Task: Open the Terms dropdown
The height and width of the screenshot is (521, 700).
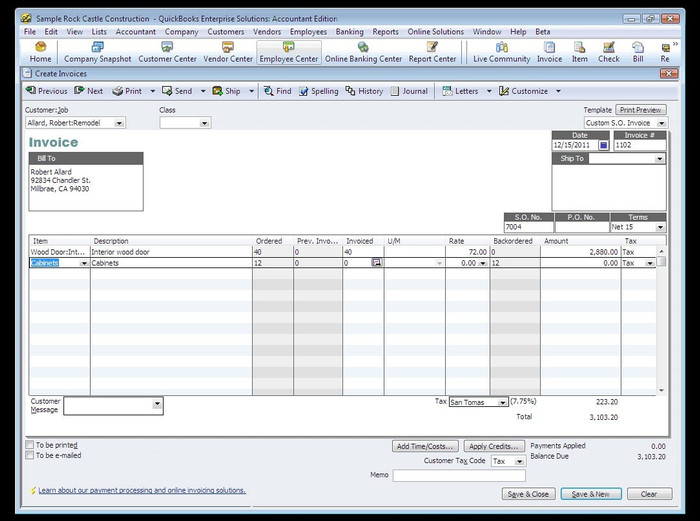Action: [x=660, y=227]
